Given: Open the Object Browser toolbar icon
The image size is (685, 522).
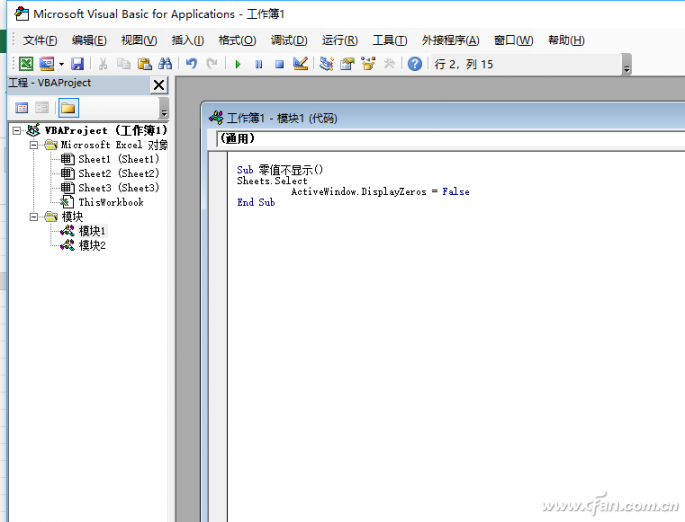Looking at the screenshot, I should pos(368,64).
